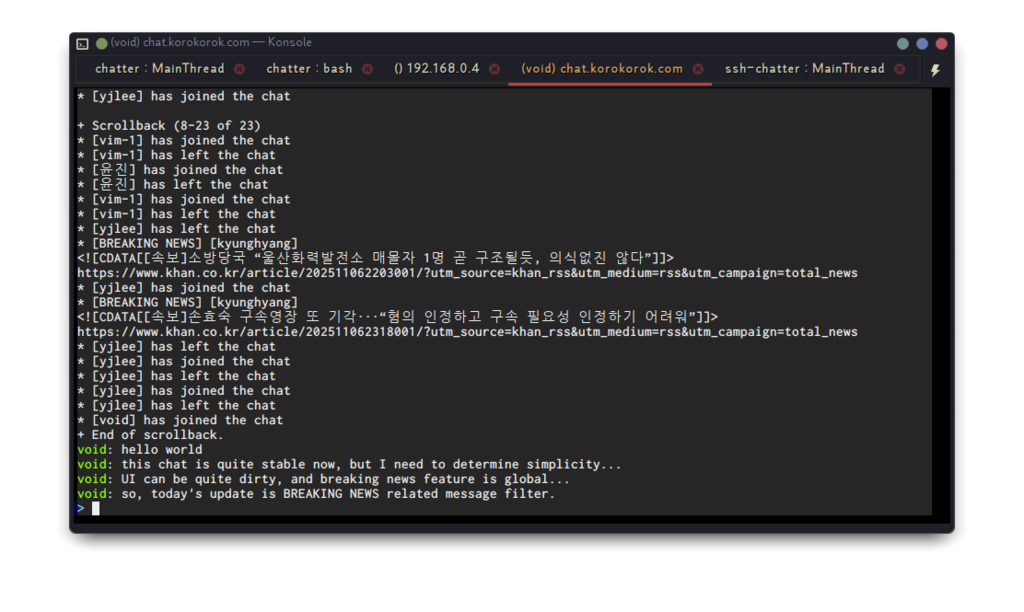The width and height of the screenshot is (1024, 612).
Task: Select the active '(void) chat.korokorok.com' tab
Action: (601, 69)
